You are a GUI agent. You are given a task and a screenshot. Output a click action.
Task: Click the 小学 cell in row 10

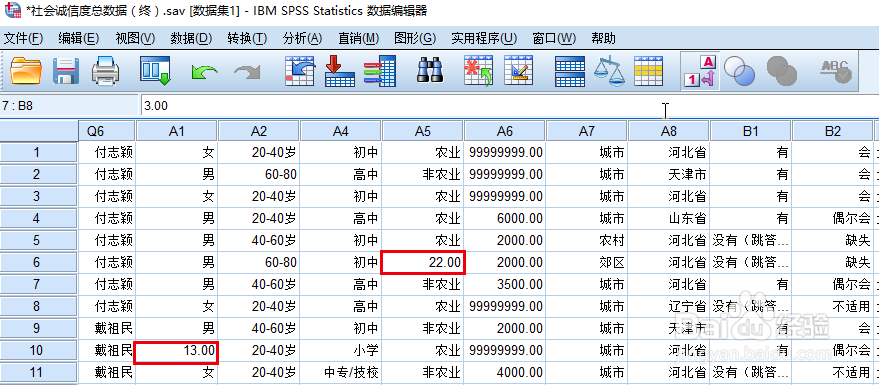click(341, 351)
